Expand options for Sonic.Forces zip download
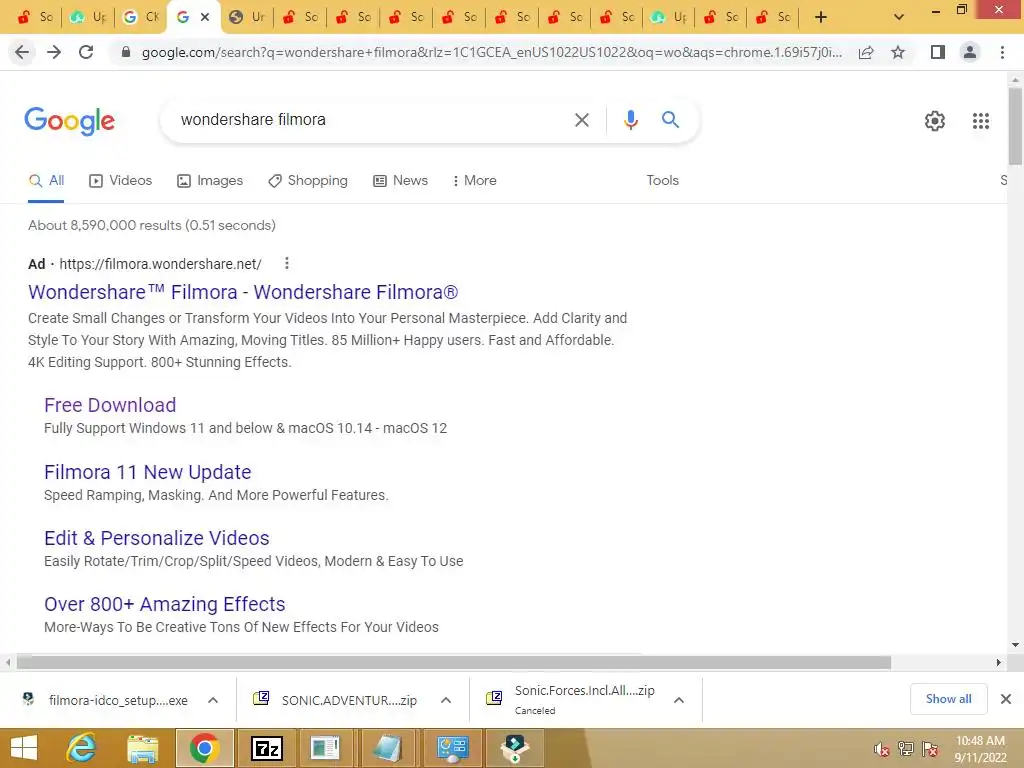Viewport: 1024px width, 768px height. (x=679, y=700)
